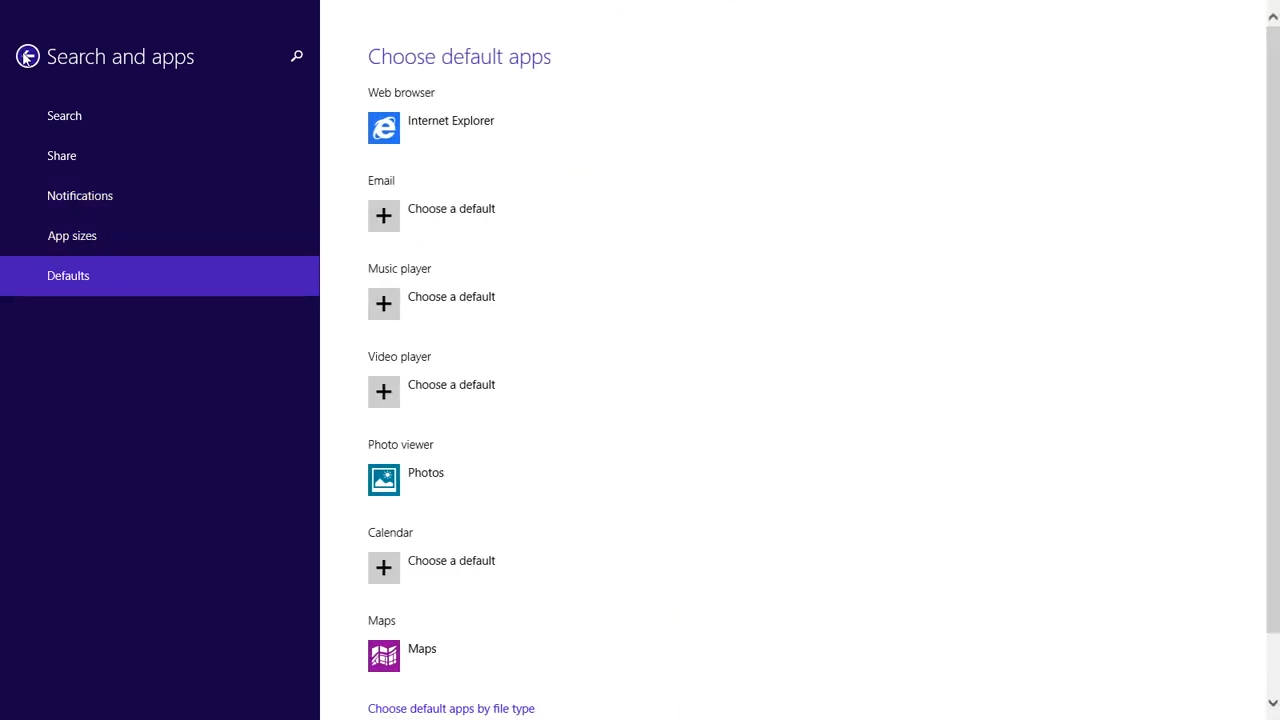
Task: Click the Internet Explorer label for Web browser
Action: pyautogui.click(x=451, y=121)
